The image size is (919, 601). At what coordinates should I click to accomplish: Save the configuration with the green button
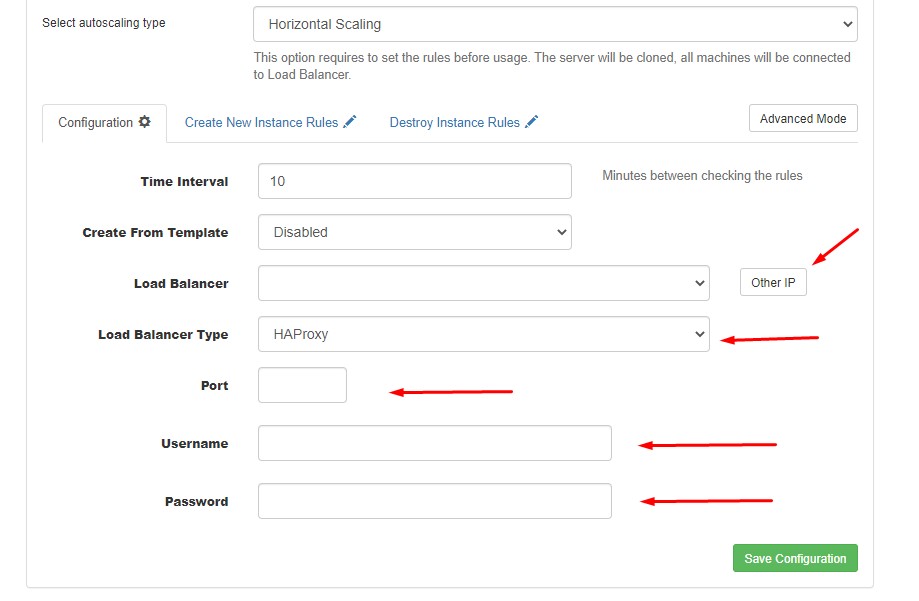pos(795,558)
